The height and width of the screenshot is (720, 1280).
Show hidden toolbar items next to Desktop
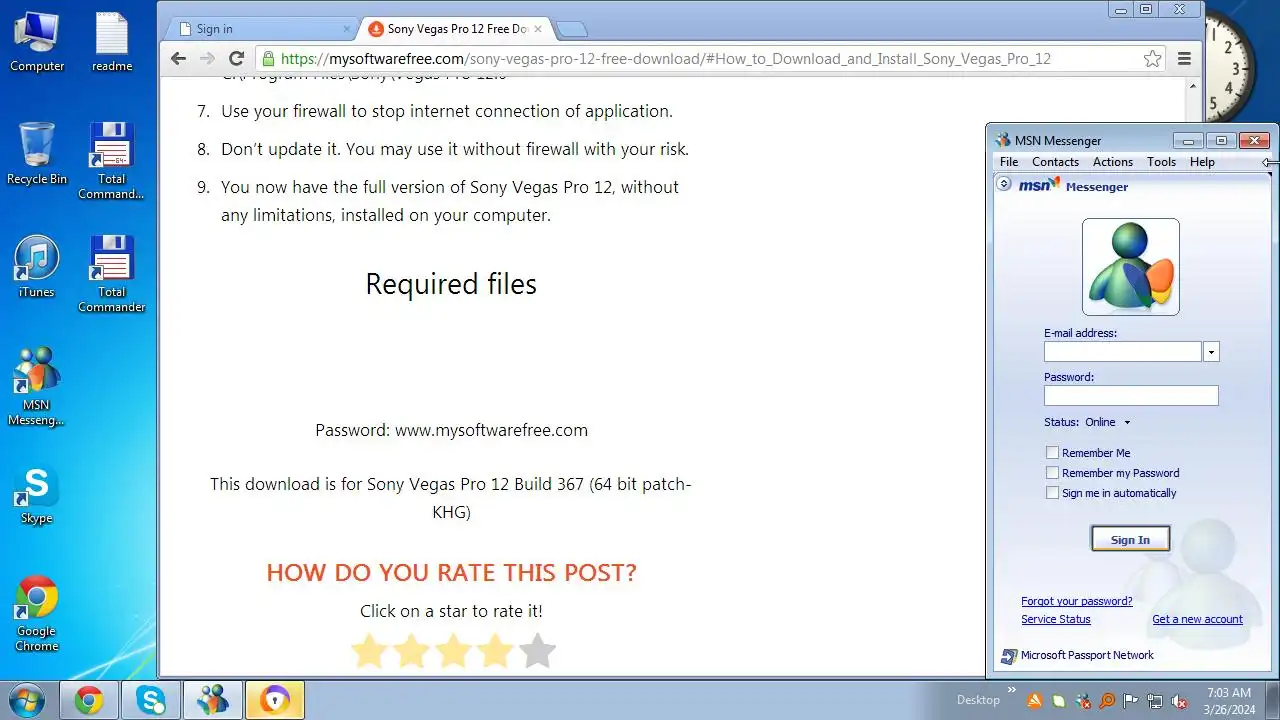(x=1011, y=691)
